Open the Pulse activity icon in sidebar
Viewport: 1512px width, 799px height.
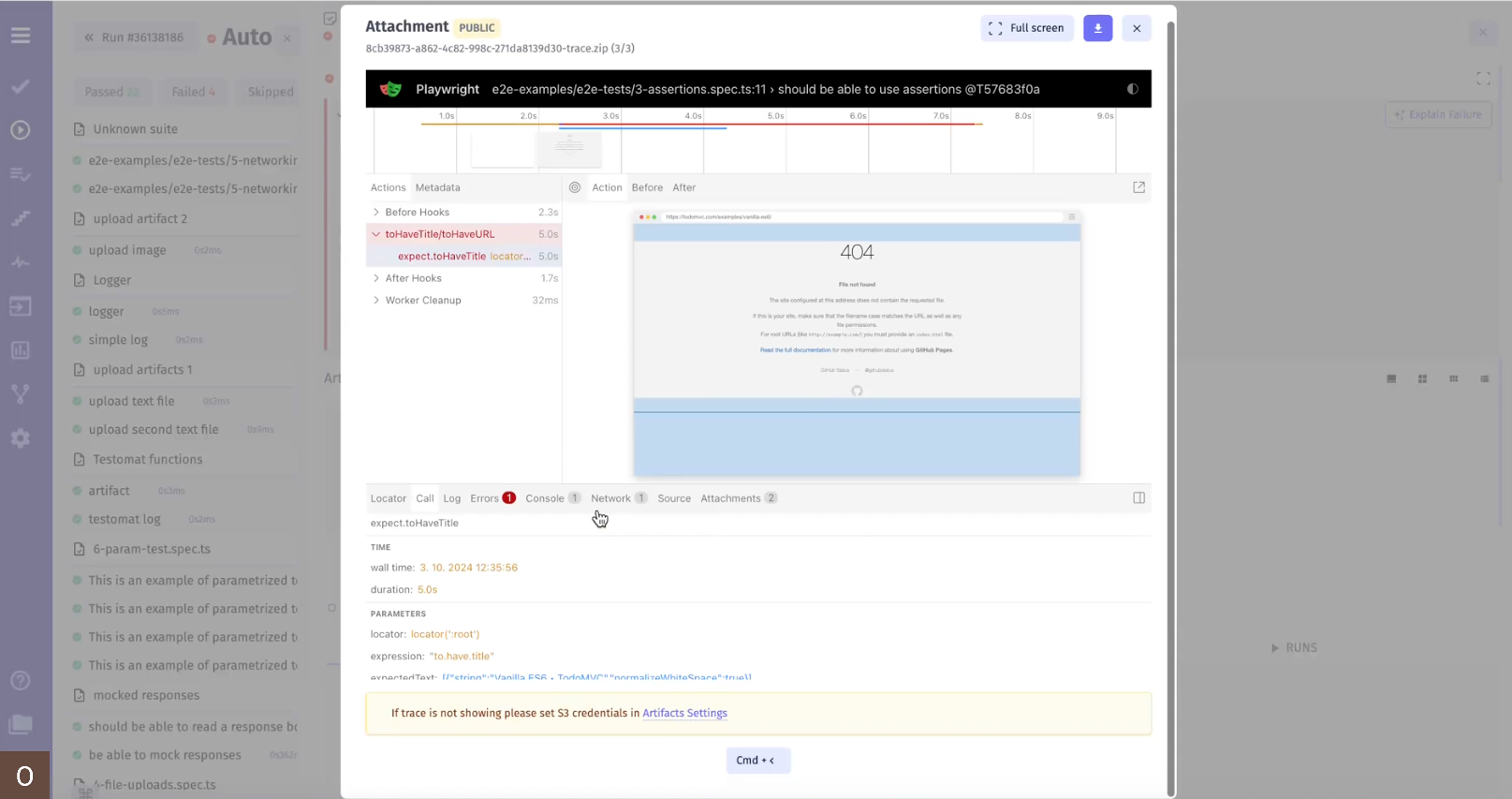click(x=21, y=262)
